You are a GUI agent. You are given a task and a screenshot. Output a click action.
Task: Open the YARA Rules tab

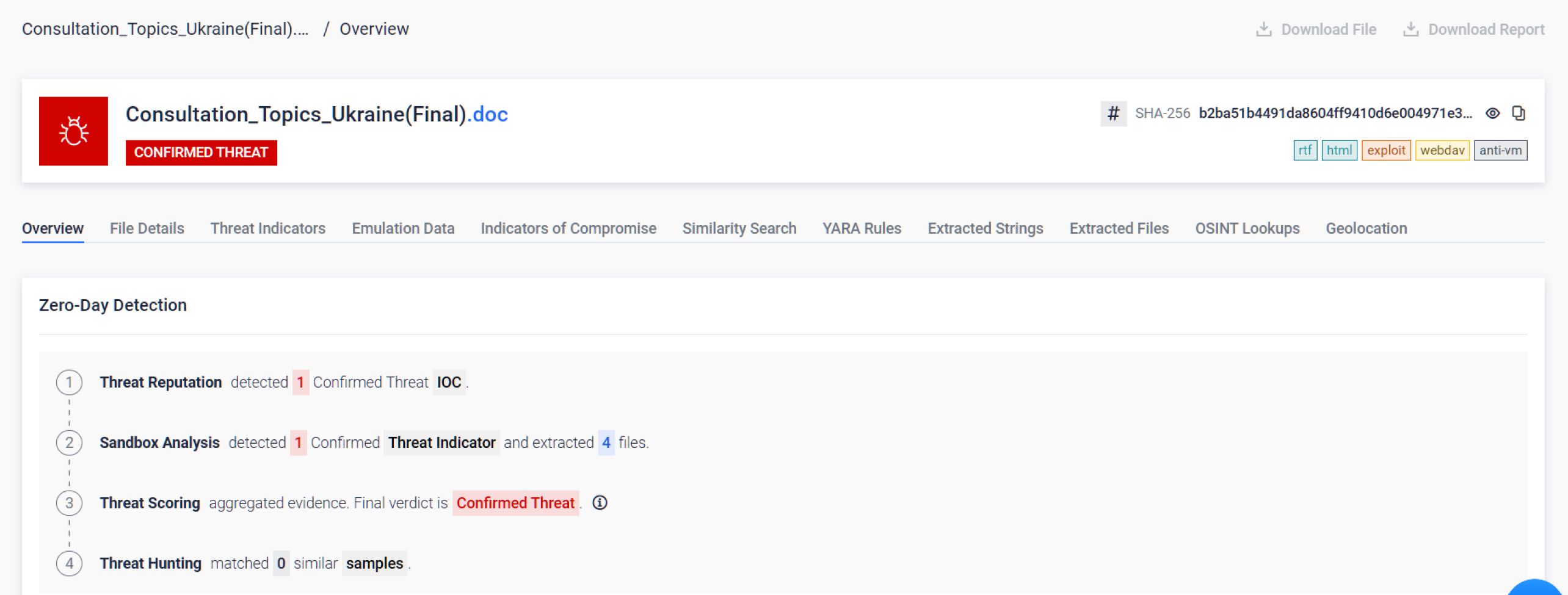862,228
